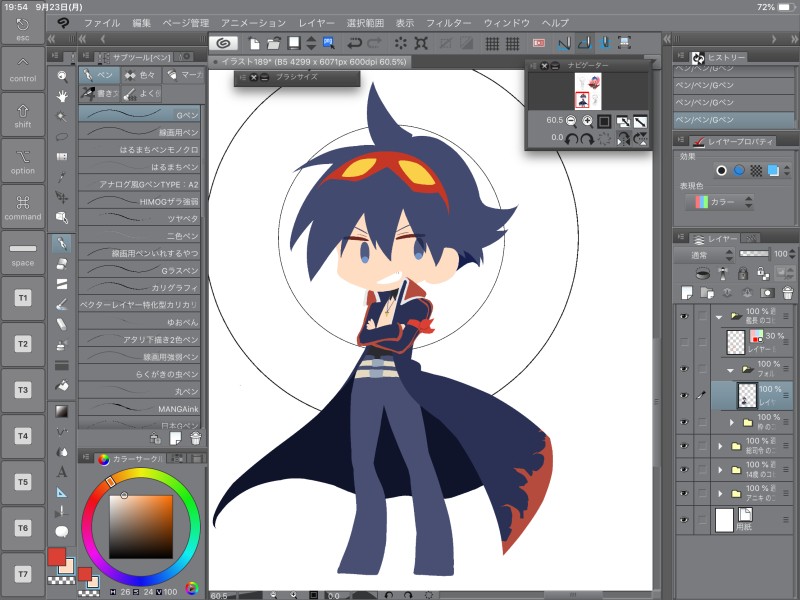Select the カリグラフィ sub tool
The height and width of the screenshot is (600, 800).
tap(139, 287)
